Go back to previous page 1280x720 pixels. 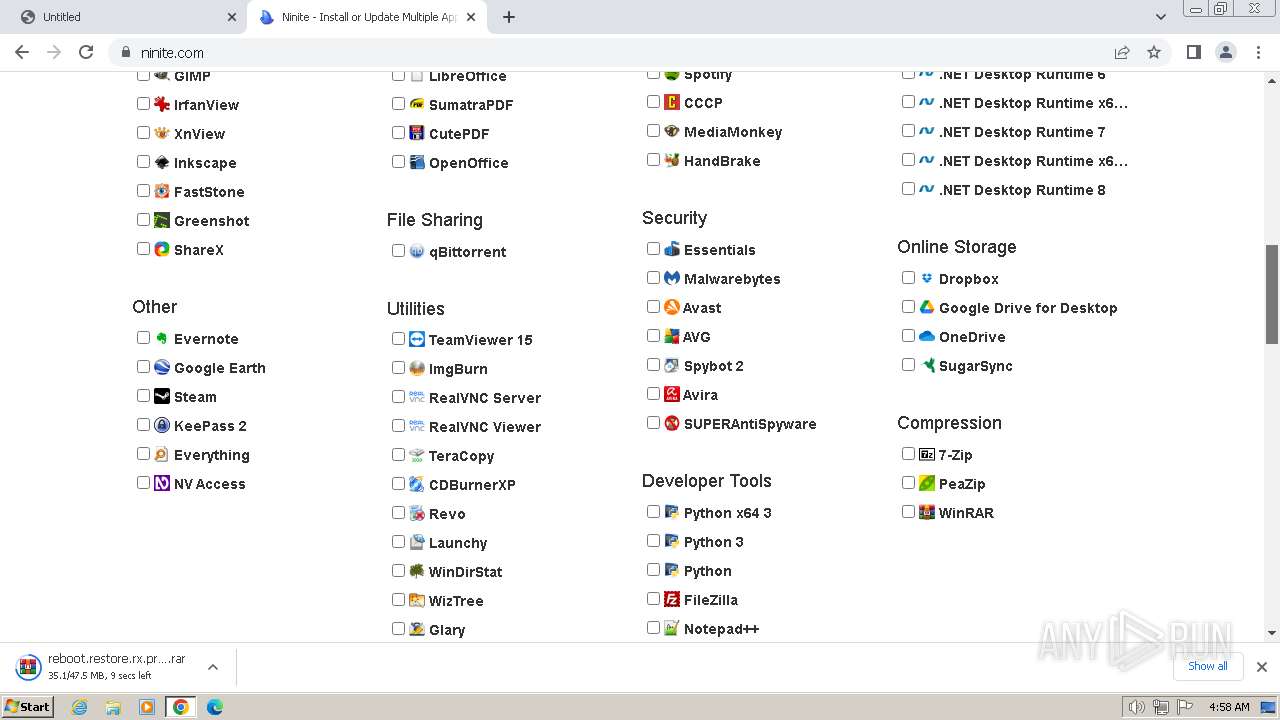pyautogui.click(x=22, y=52)
